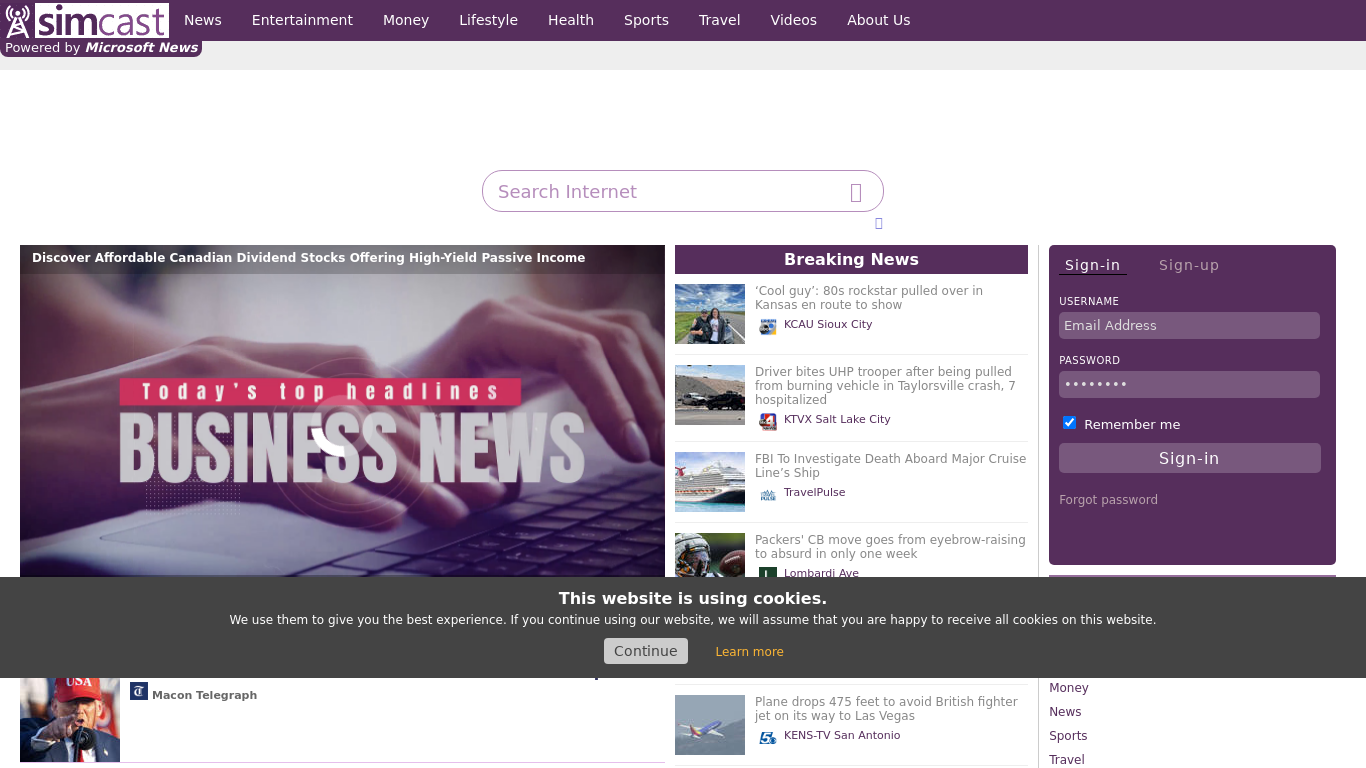Screen dimensions: 1366x768
Task: Click the airplane story thumbnail
Action: click(710, 725)
